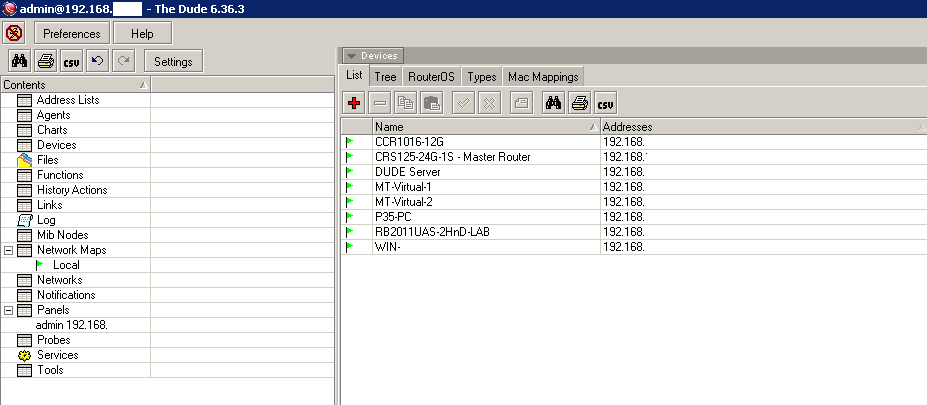Open the Help button
The image size is (927, 405).
[x=142, y=34]
